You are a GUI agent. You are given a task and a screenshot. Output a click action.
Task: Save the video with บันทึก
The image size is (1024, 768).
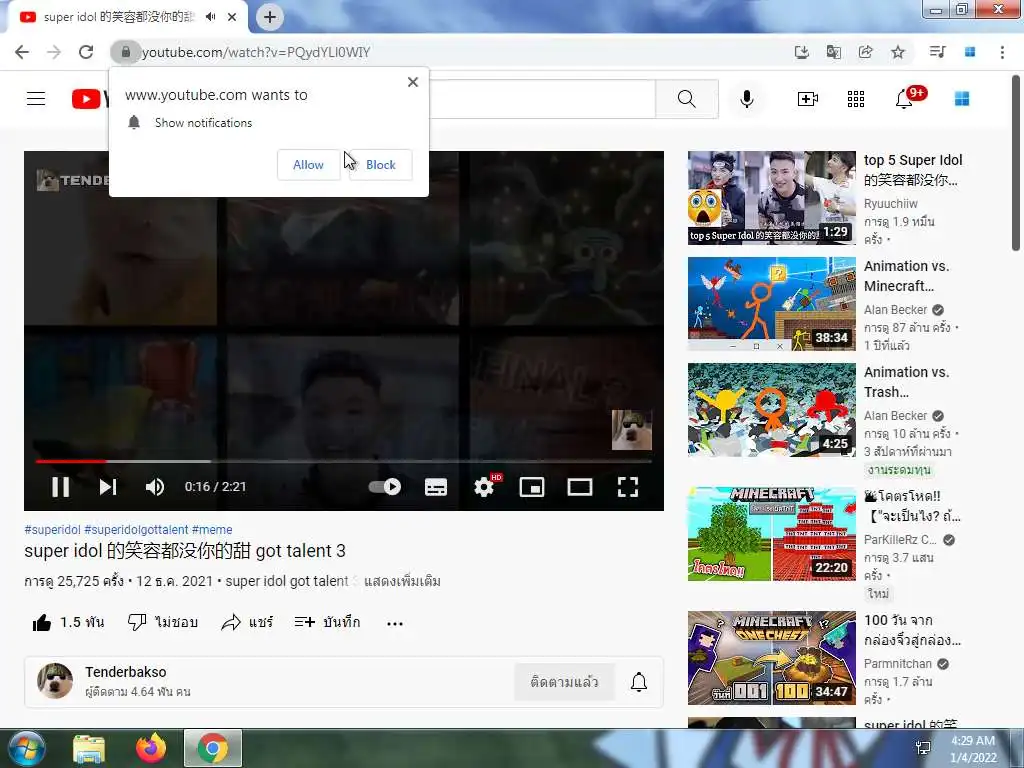tap(327, 622)
